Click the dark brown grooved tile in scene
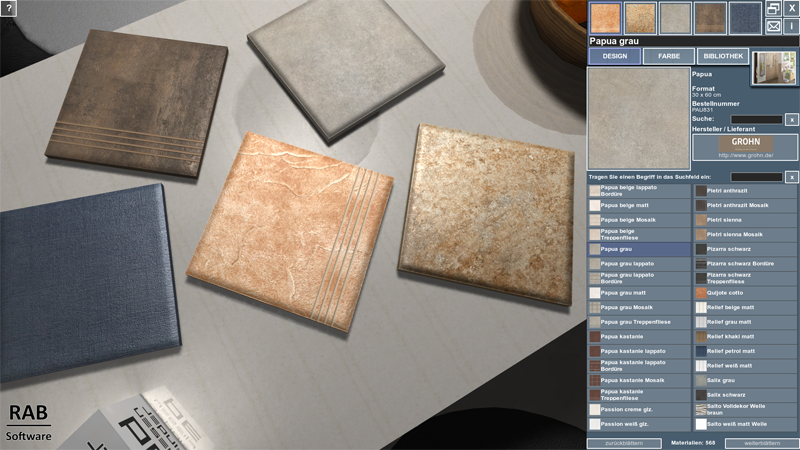The image size is (800, 450). tap(137, 102)
